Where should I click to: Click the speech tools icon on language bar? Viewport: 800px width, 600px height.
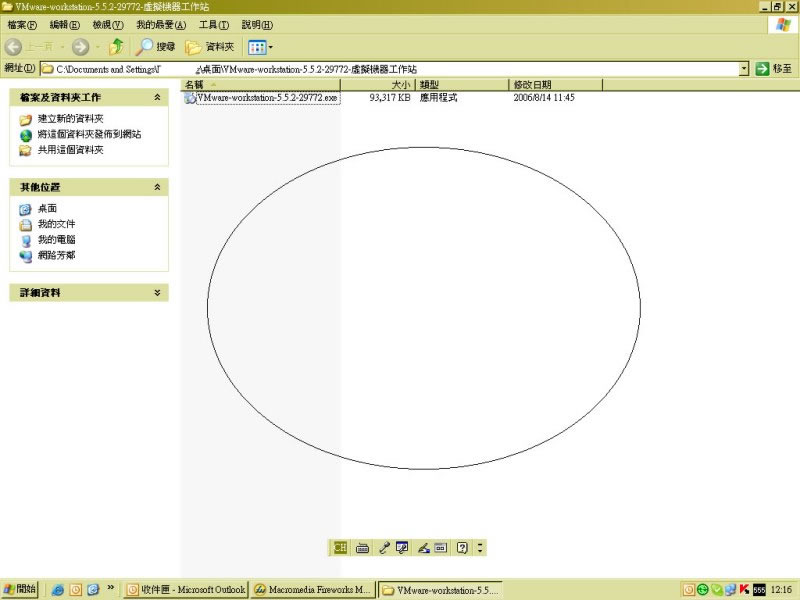coord(402,548)
